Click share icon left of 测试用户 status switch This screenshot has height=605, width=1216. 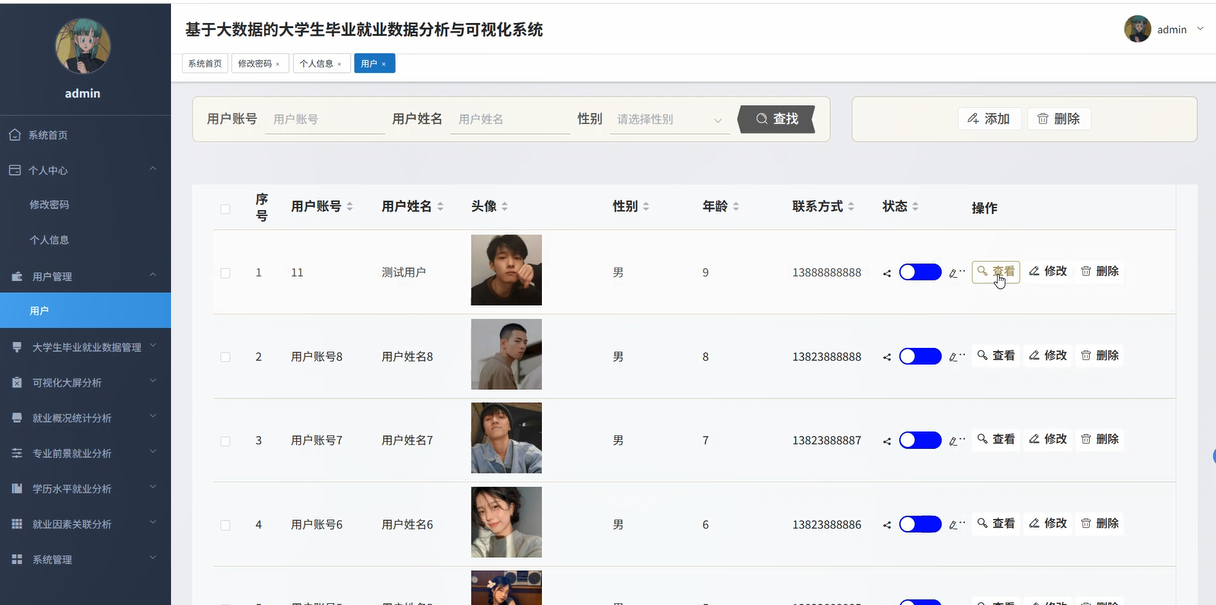[x=887, y=273]
